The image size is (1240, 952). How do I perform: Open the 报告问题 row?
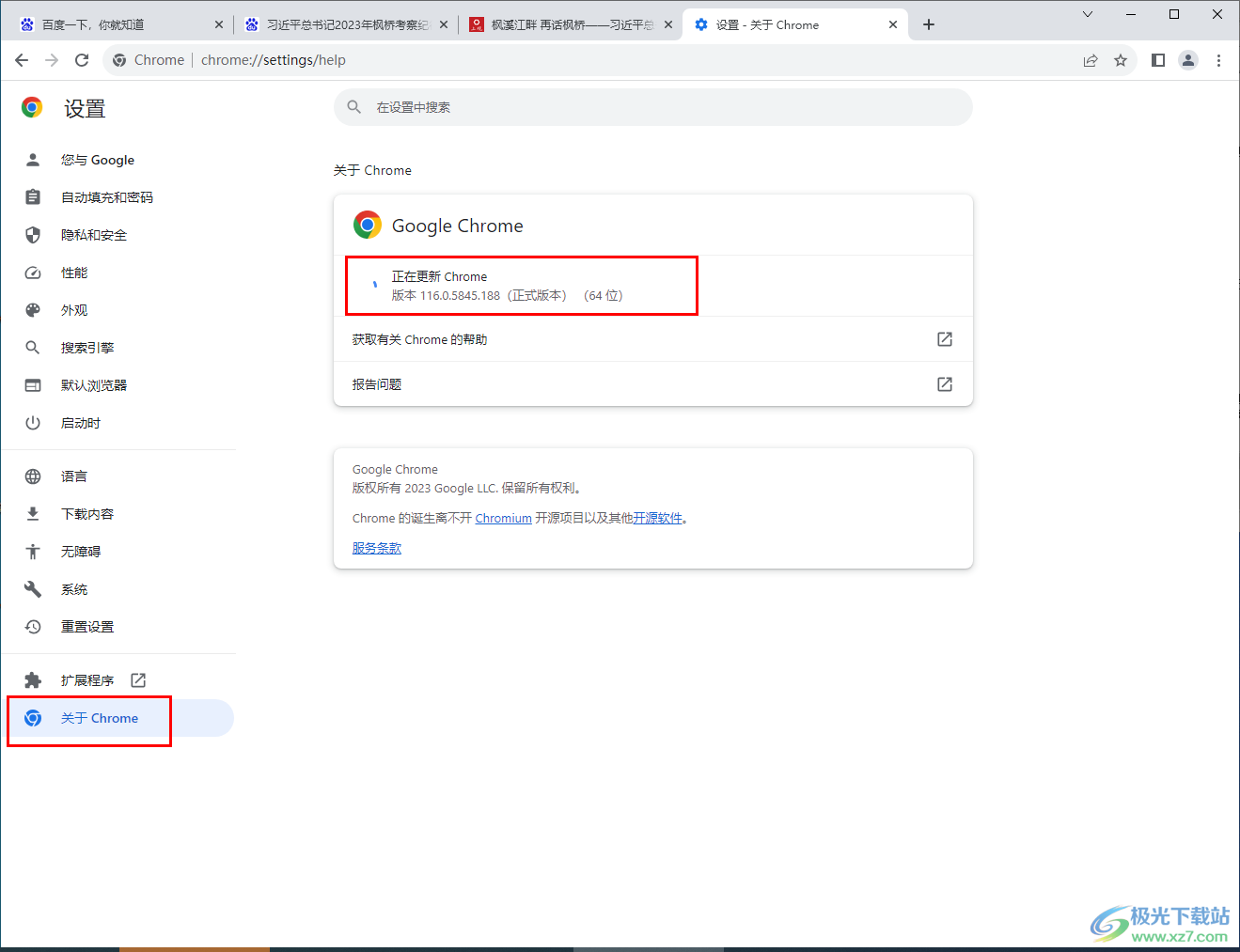pyautogui.click(x=653, y=384)
